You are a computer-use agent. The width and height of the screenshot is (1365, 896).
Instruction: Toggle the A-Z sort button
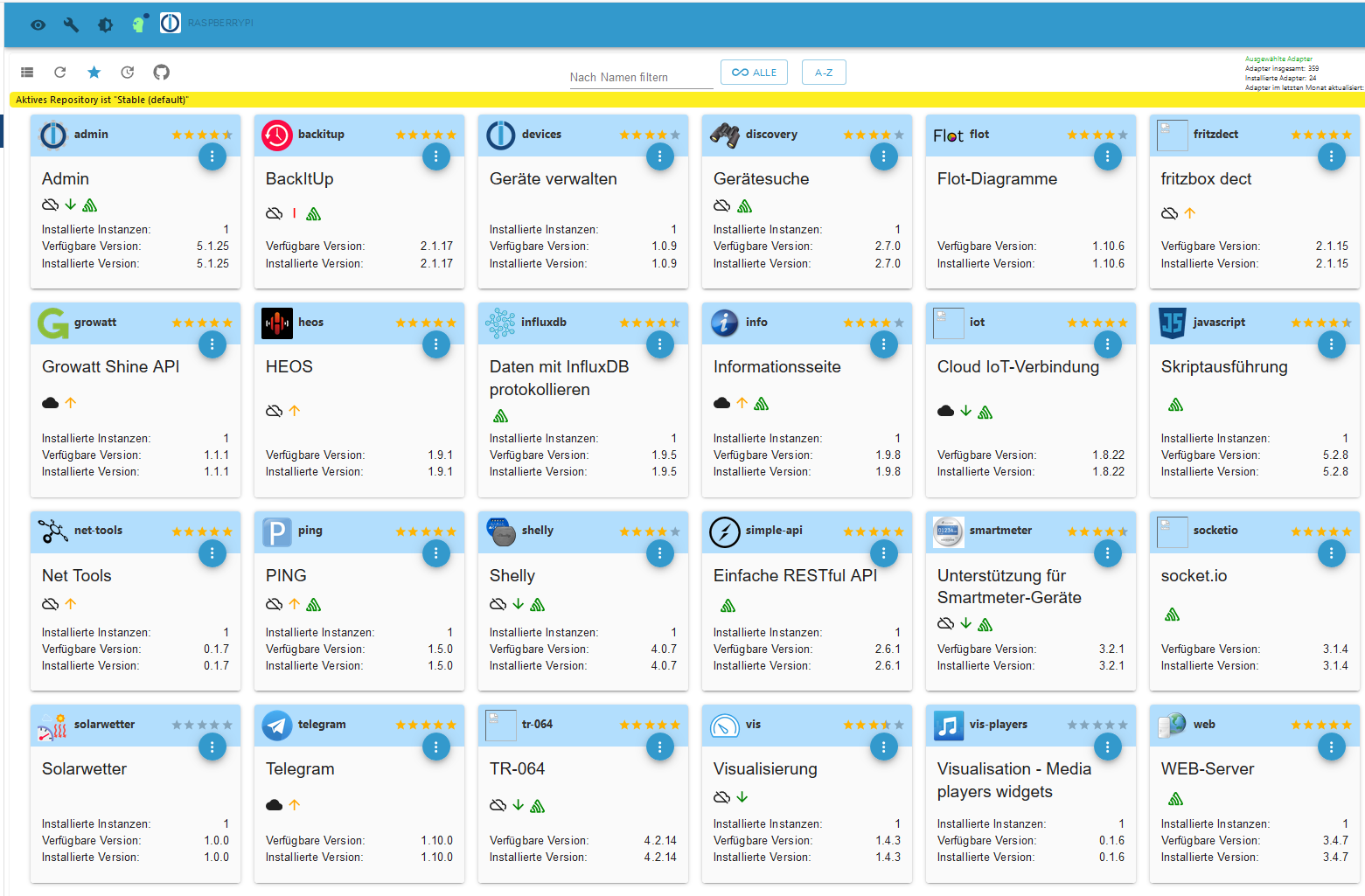(x=824, y=73)
